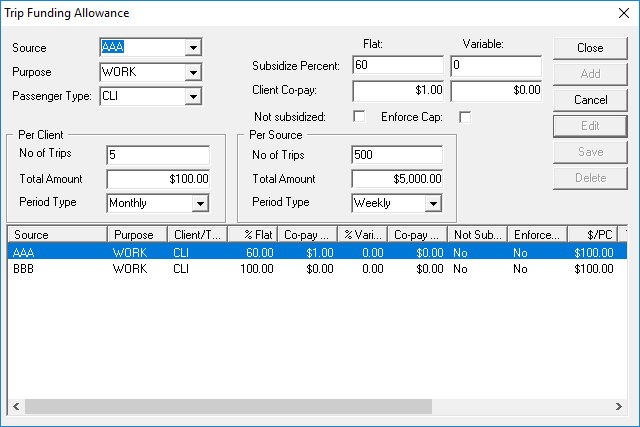Screen dimensions: 640x427
Task: Click the 60.00 % Flat cell
Action: click(260, 253)
